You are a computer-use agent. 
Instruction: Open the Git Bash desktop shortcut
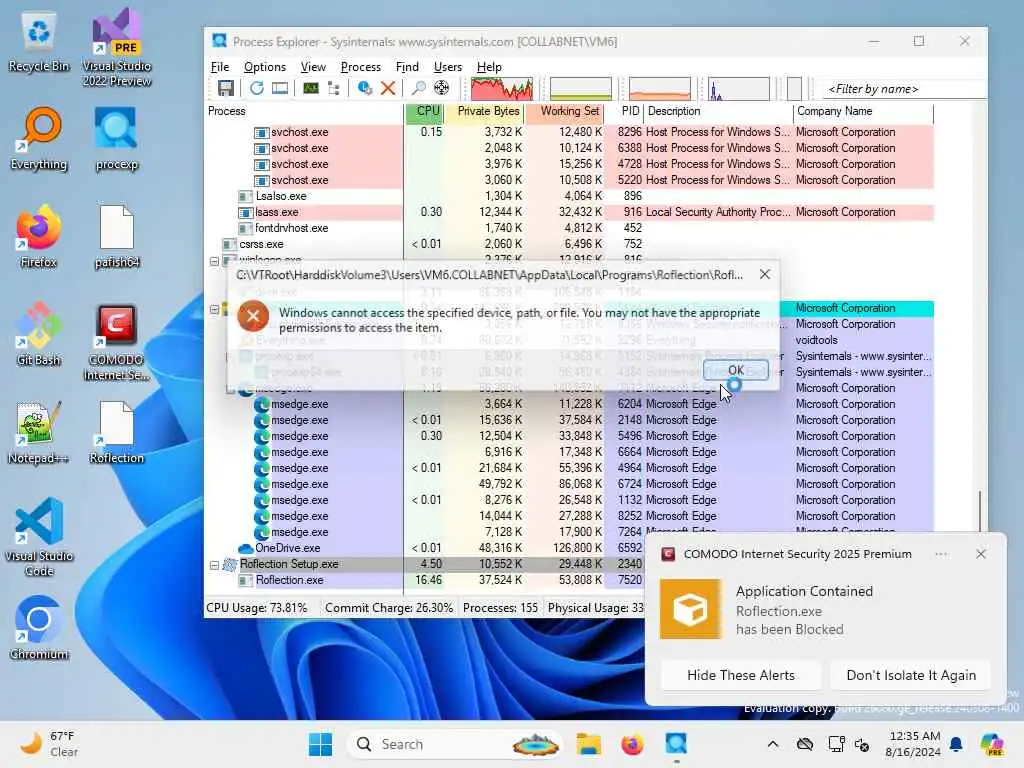coord(39,334)
